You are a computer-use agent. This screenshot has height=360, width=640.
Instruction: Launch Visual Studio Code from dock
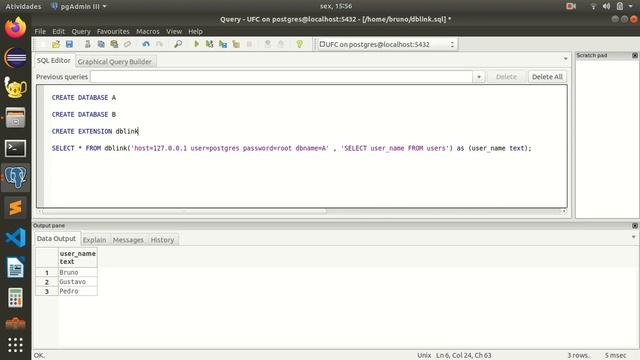click(16, 238)
